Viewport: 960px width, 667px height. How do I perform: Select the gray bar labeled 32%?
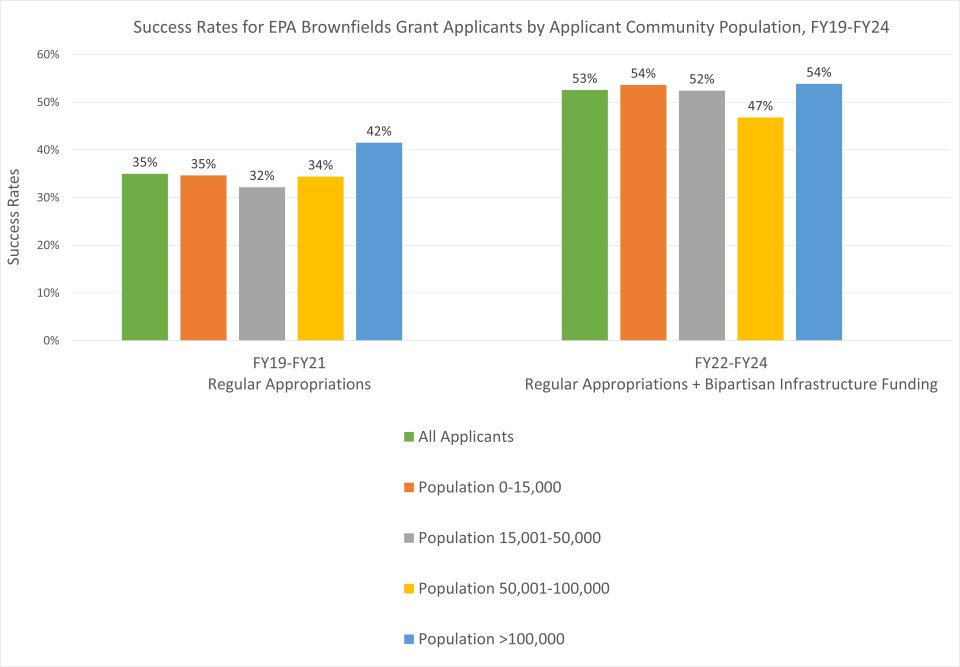tap(262, 264)
